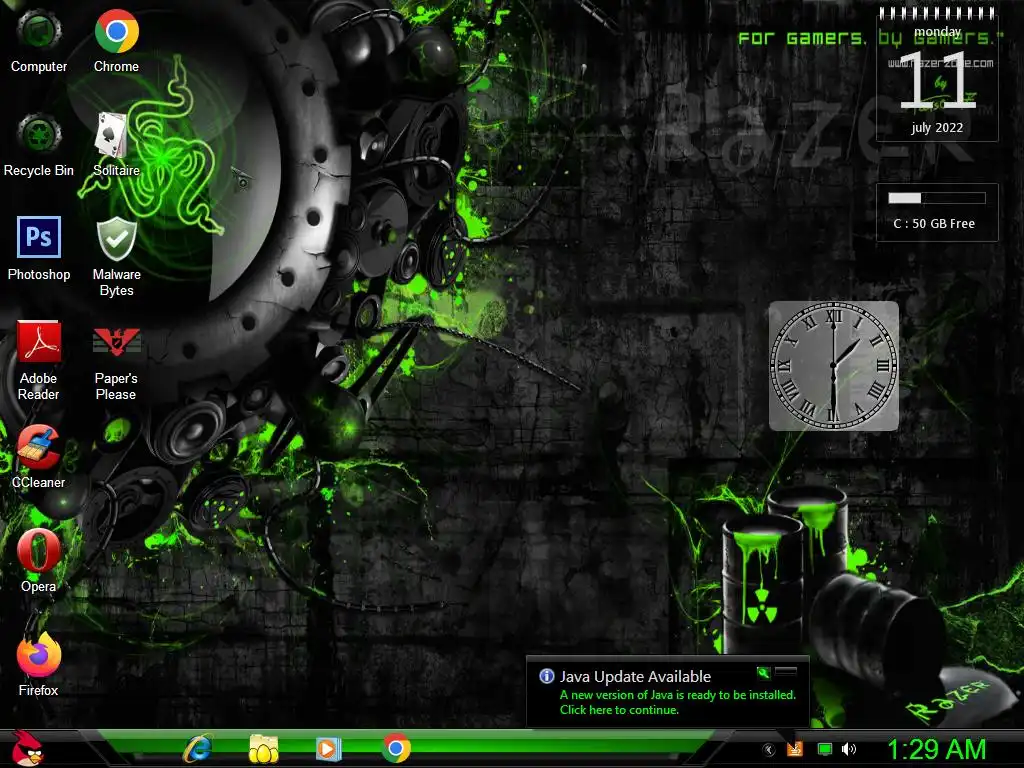The image size is (1024, 768).
Task: Click the 1:29 AM taskbar clock
Action: click(936, 749)
